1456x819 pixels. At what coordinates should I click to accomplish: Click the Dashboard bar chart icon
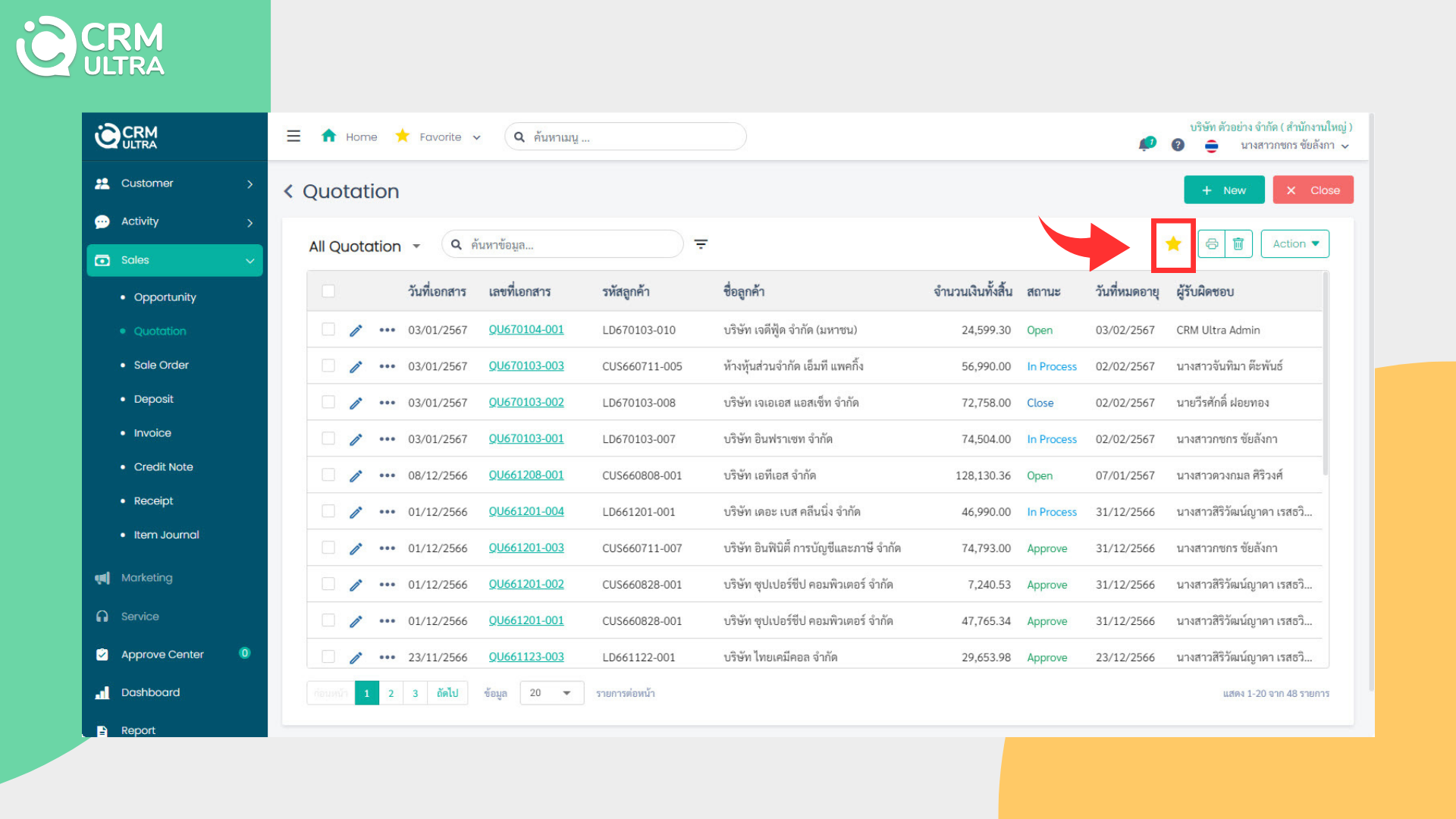point(102,693)
